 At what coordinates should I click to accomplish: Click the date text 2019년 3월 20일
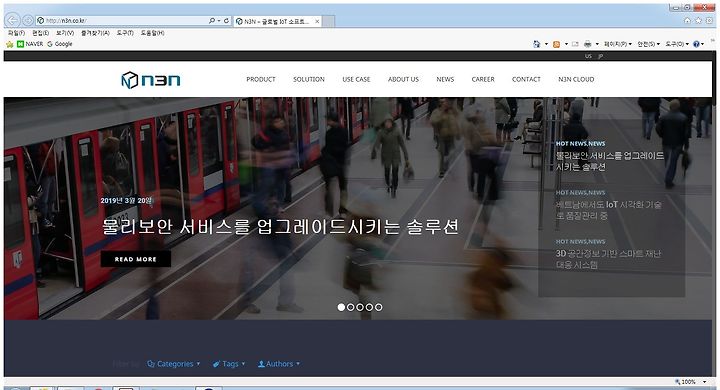126,201
